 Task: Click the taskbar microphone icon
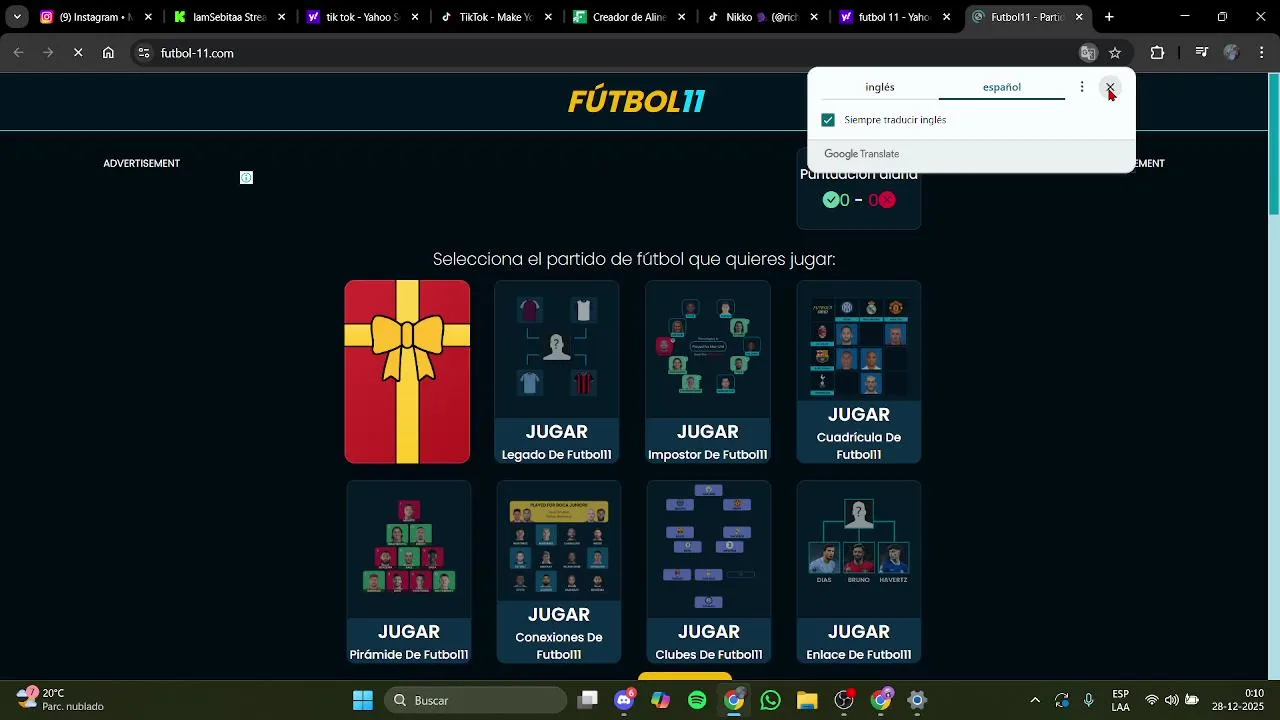coord(1089,700)
